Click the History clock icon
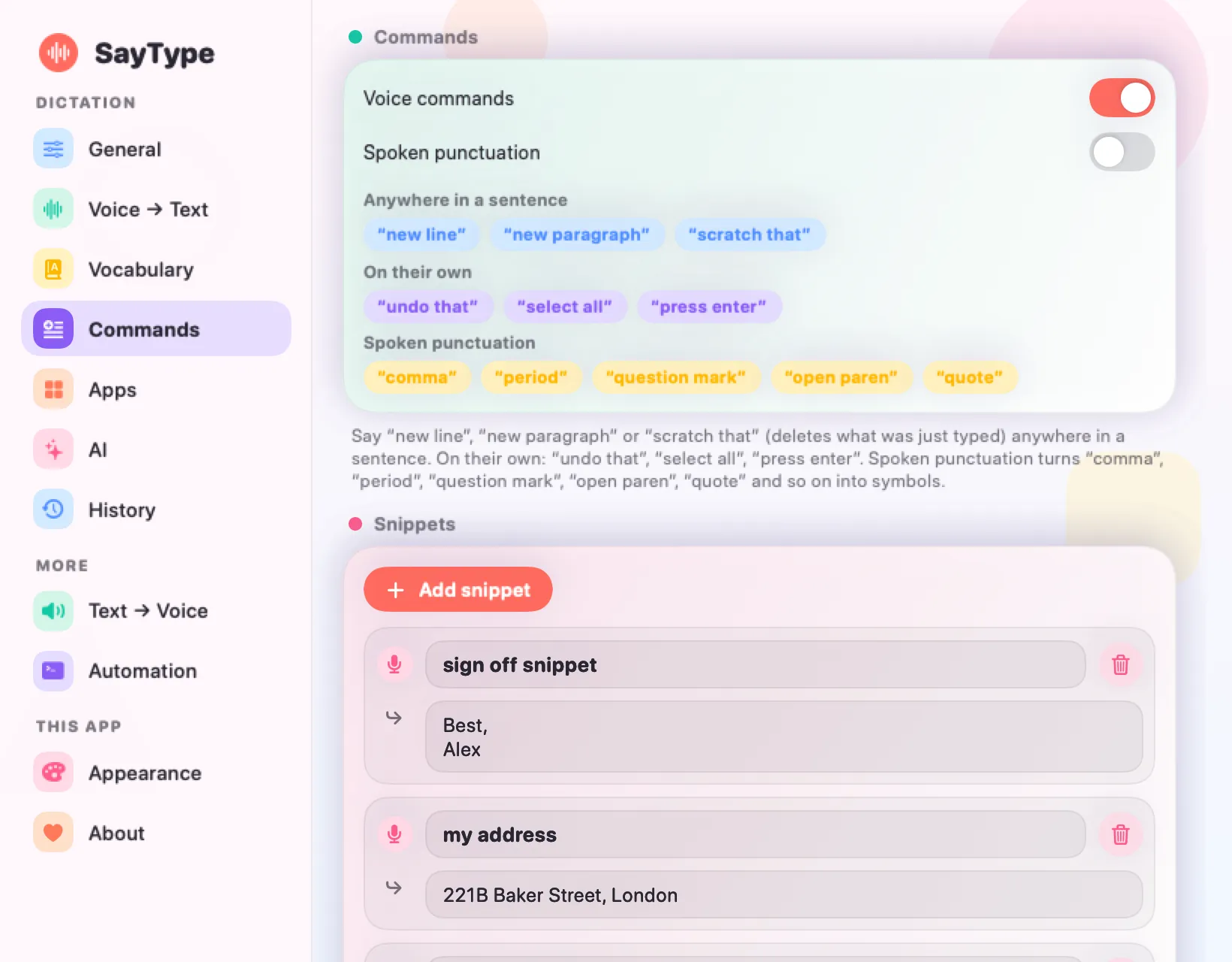This screenshot has height=962, width=1232. tap(53, 510)
